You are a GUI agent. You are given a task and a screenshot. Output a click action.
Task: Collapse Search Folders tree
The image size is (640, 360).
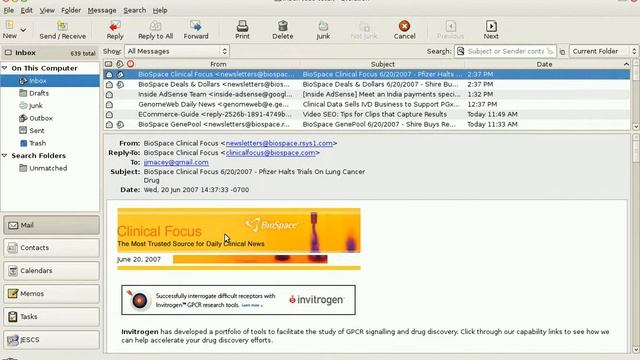[5, 156]
